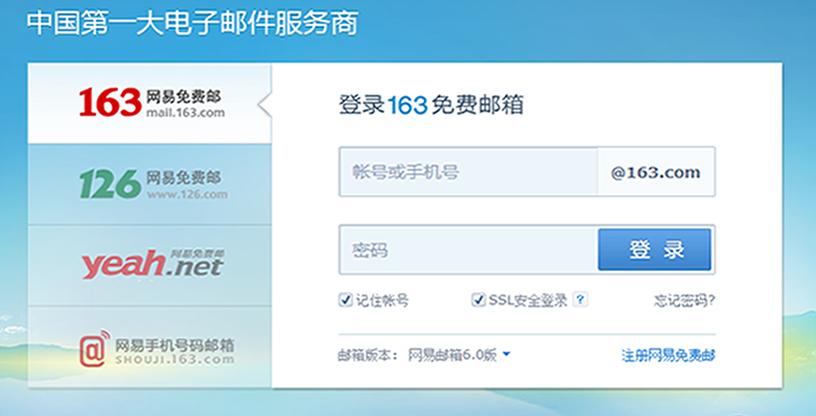
Task: Click the 中国第一大电子邮件服务商 headline
Action: coord(193,23)
